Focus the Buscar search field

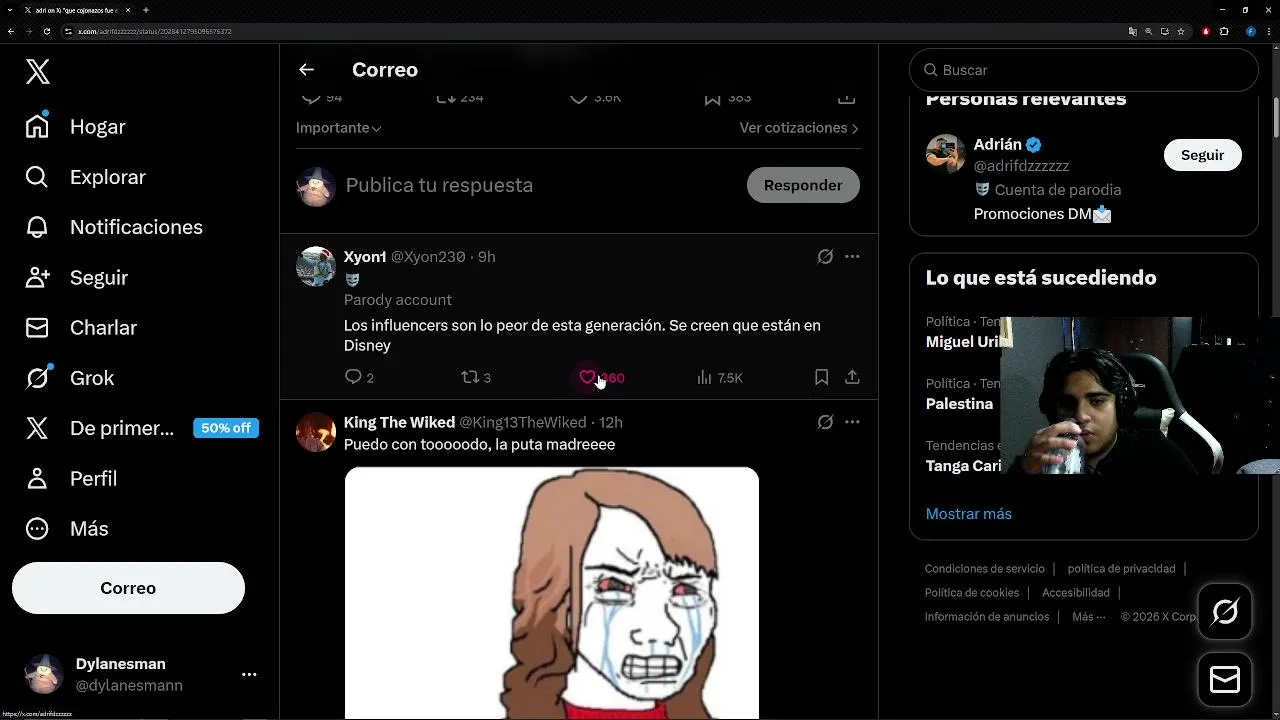[x=1083, y=70]
